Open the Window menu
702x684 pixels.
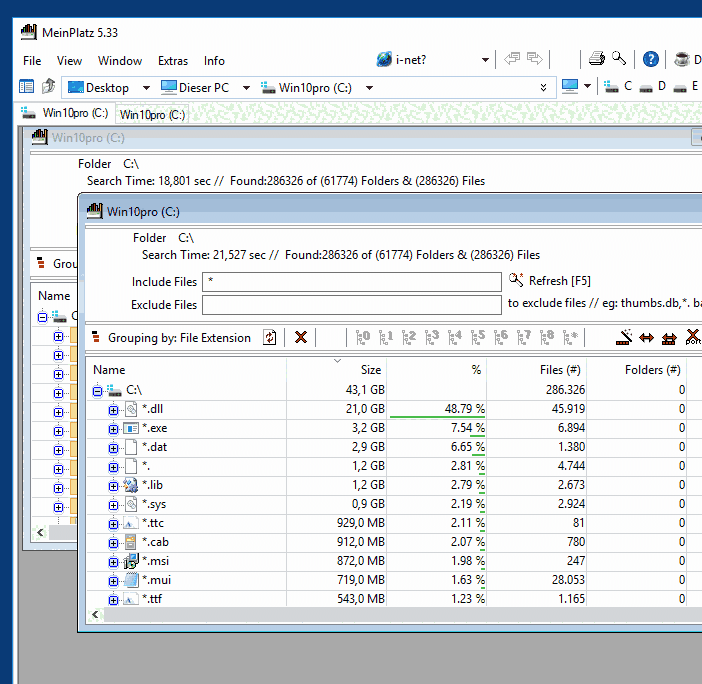pyautogui.click(x=120, y=61)
